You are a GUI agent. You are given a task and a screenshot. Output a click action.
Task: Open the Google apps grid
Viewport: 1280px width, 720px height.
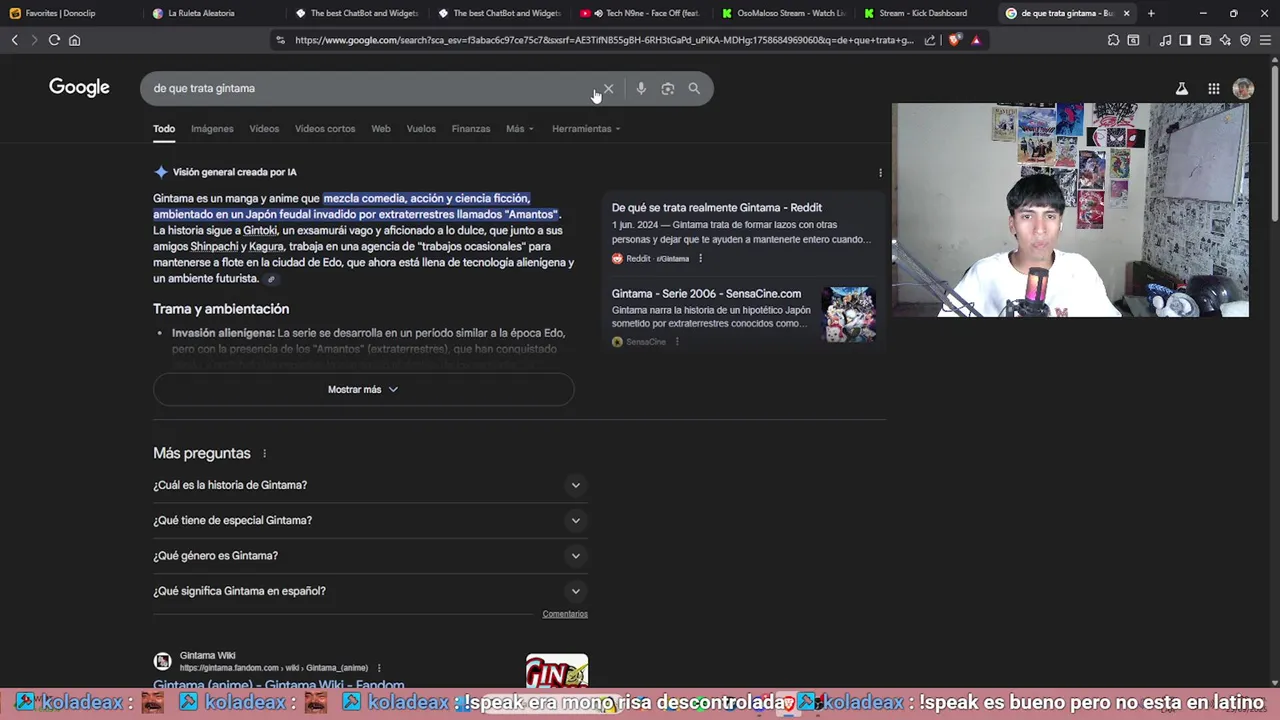[1213, 88]
